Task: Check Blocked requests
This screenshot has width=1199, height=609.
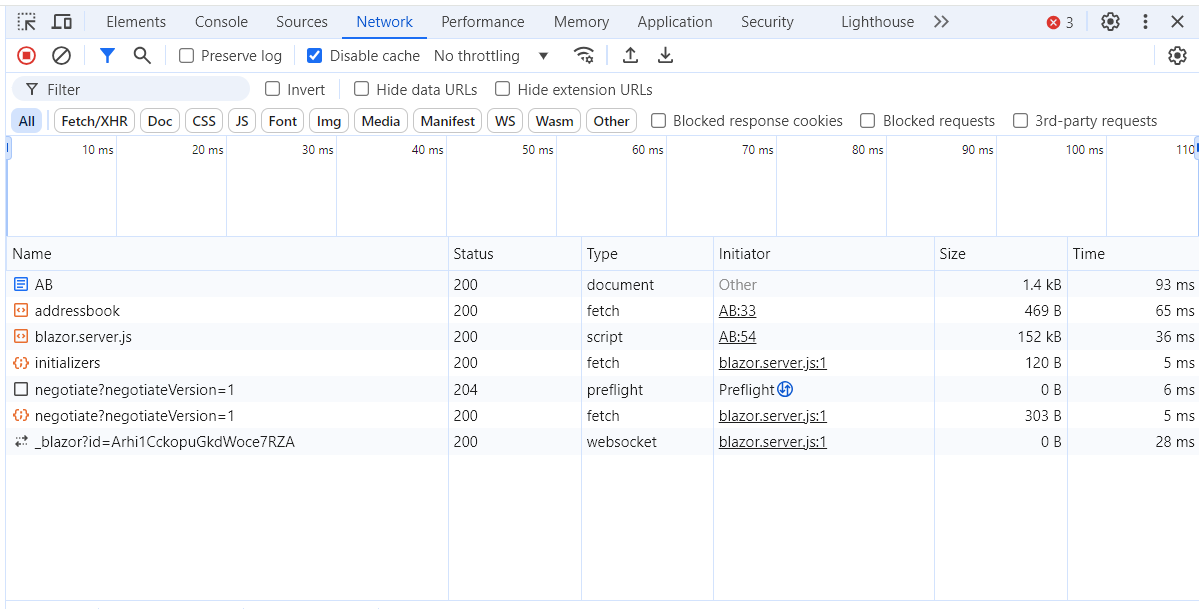Action: point(867,120)
